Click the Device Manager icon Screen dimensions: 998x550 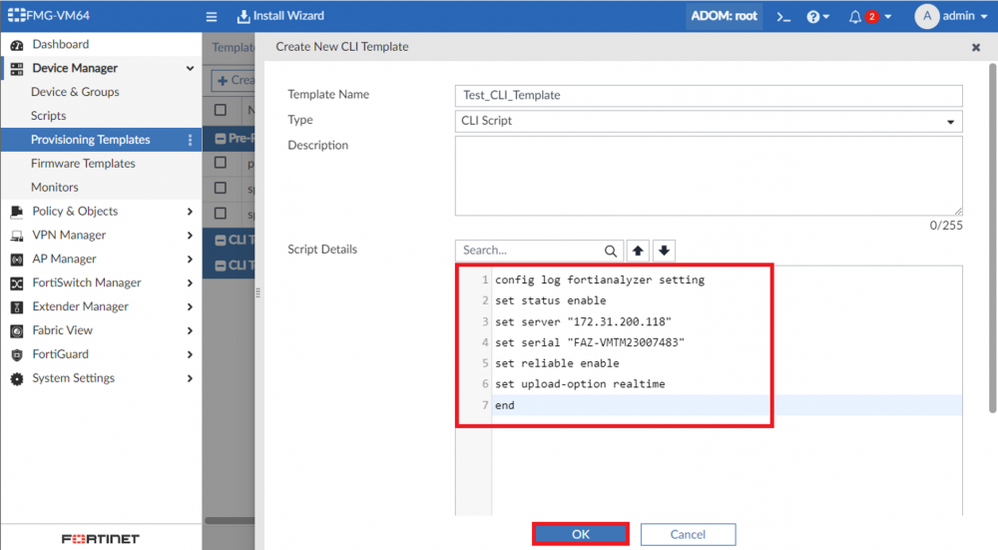(17, 68)
